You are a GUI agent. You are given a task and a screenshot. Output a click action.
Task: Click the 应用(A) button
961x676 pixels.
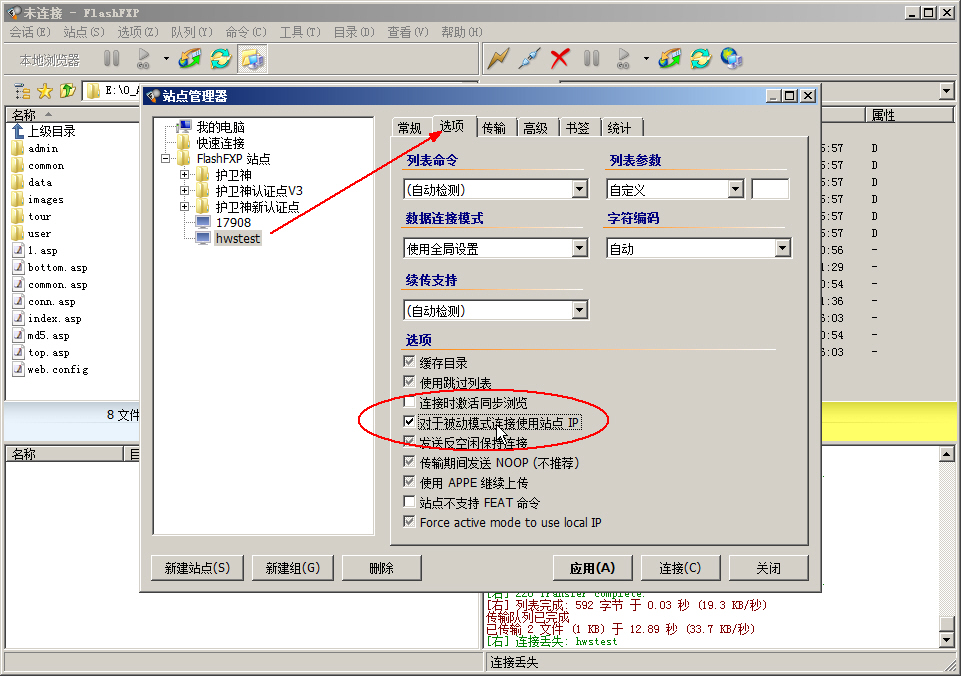pos(592,568)
